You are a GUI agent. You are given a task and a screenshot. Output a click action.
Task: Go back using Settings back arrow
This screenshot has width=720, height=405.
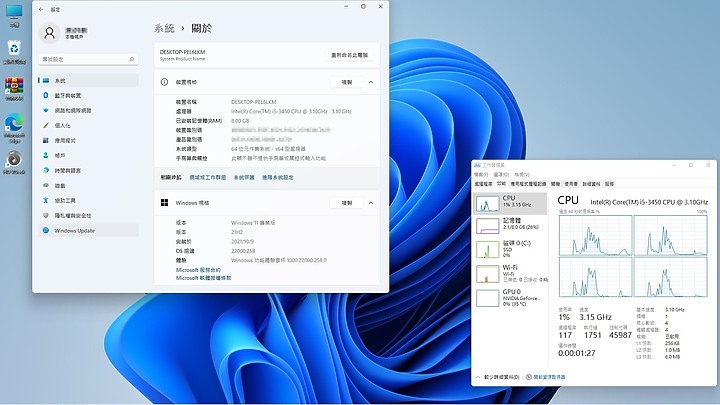(x=41, y=9)
